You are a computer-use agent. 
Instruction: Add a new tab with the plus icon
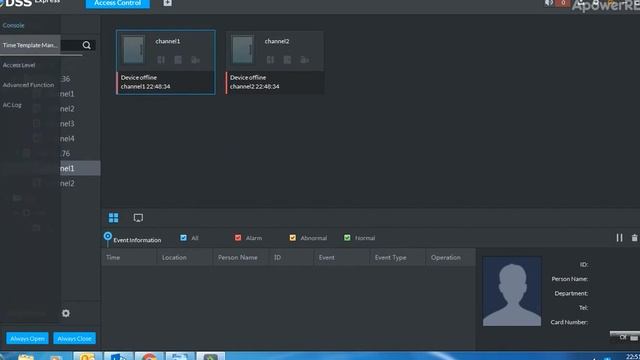click(167, 3)
